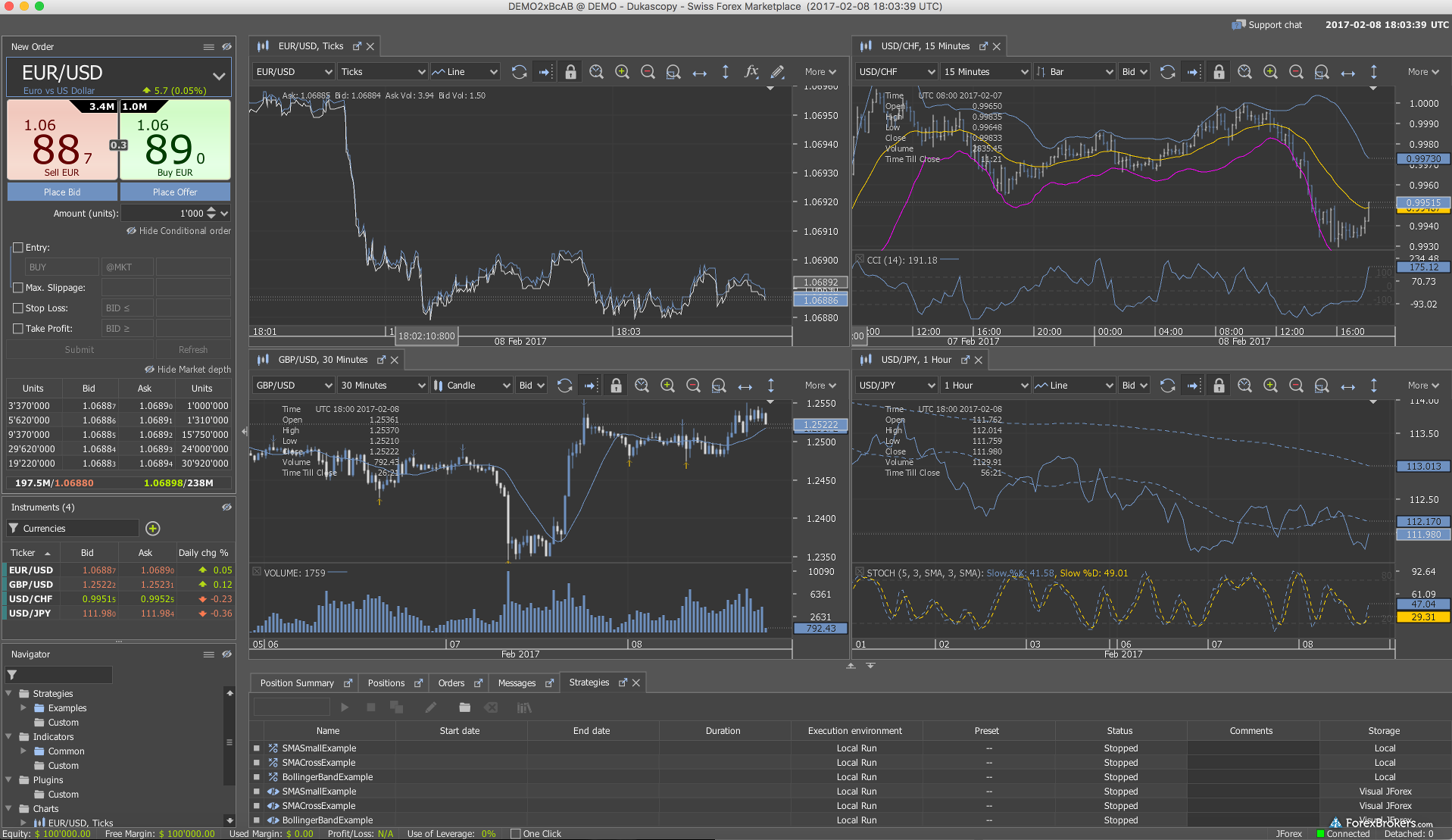Open the Candle chart type dropdown

pyautogui.click(x=472, y=386)
